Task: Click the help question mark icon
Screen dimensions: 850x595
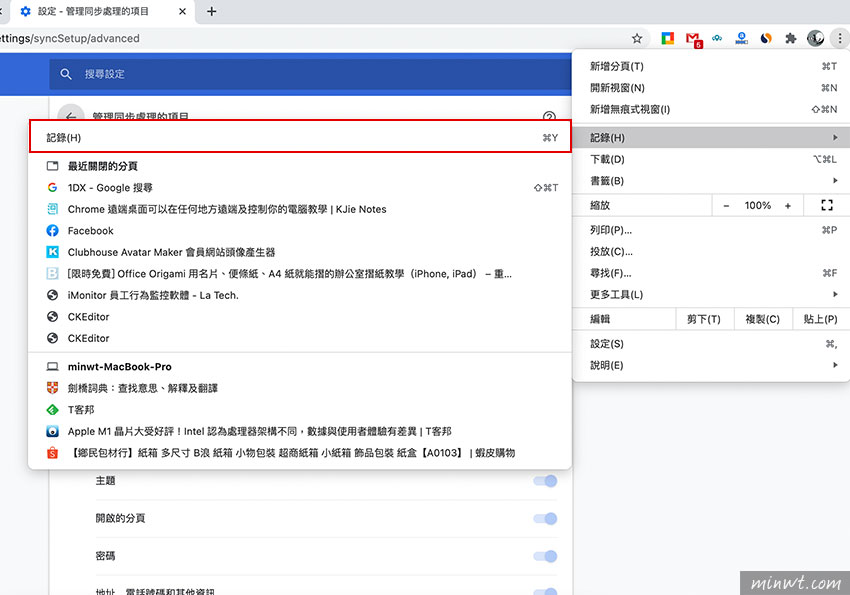Action: tap(549, 117)
